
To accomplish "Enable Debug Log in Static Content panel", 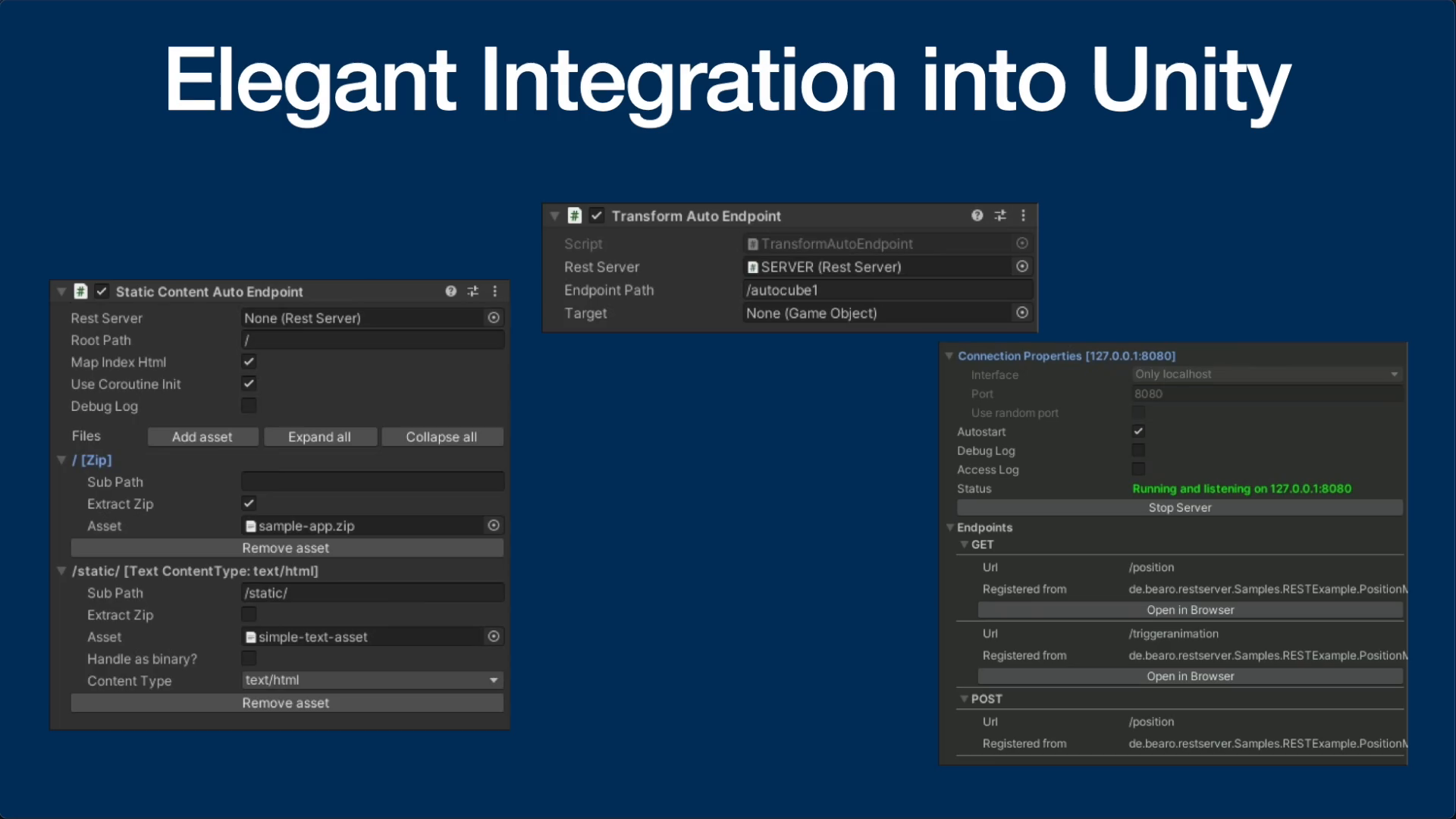I will pos(249,406).
